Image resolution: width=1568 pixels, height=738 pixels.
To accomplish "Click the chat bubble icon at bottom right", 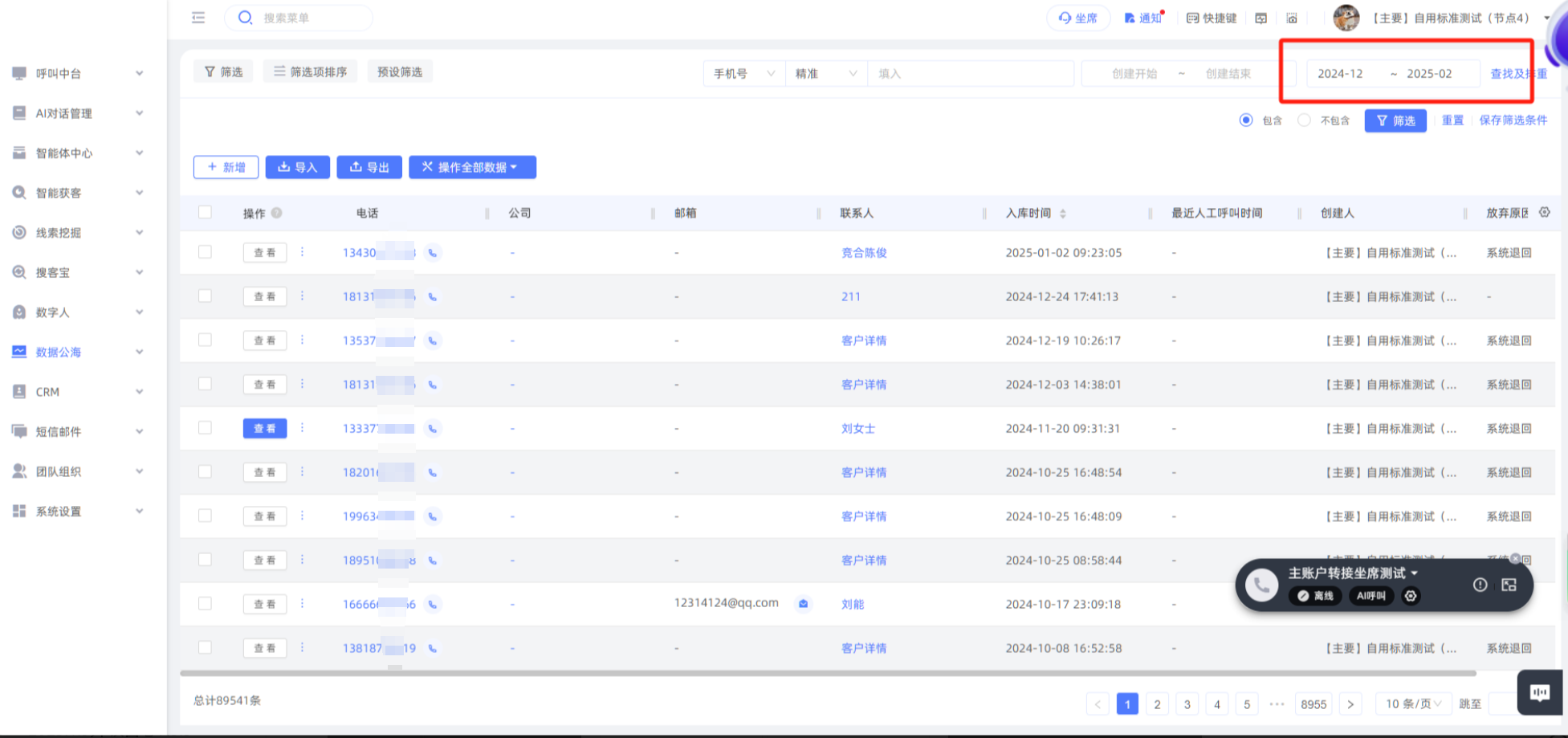I will point(1539,692).
